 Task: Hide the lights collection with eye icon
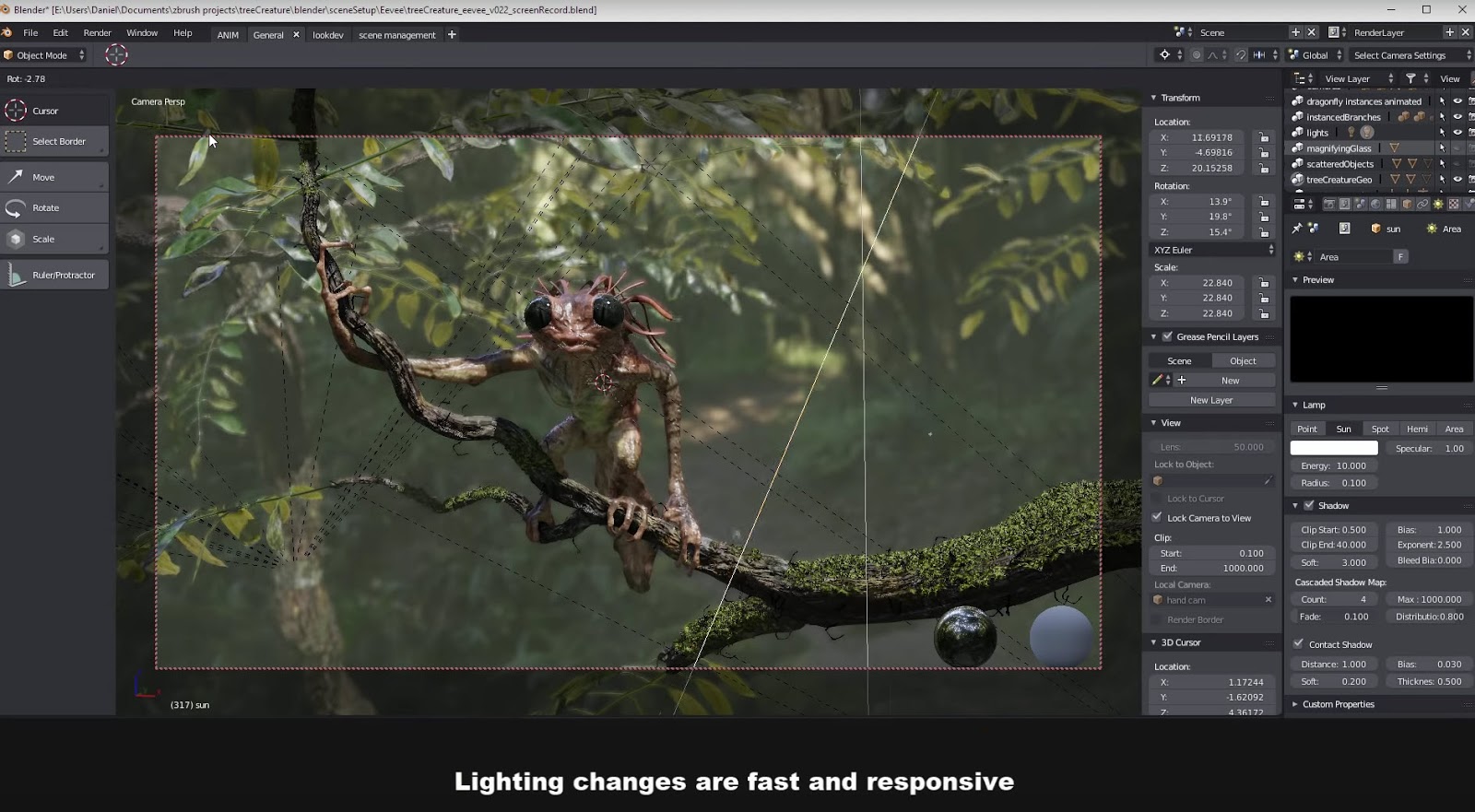coord(1457,133)
